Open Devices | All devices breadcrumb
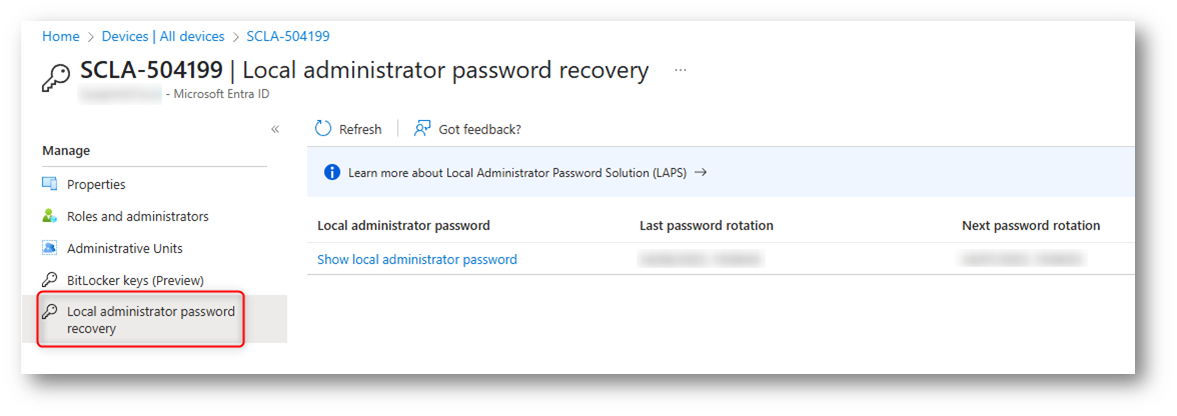This screenshot has width=1177, height=416. pos(163,36)
